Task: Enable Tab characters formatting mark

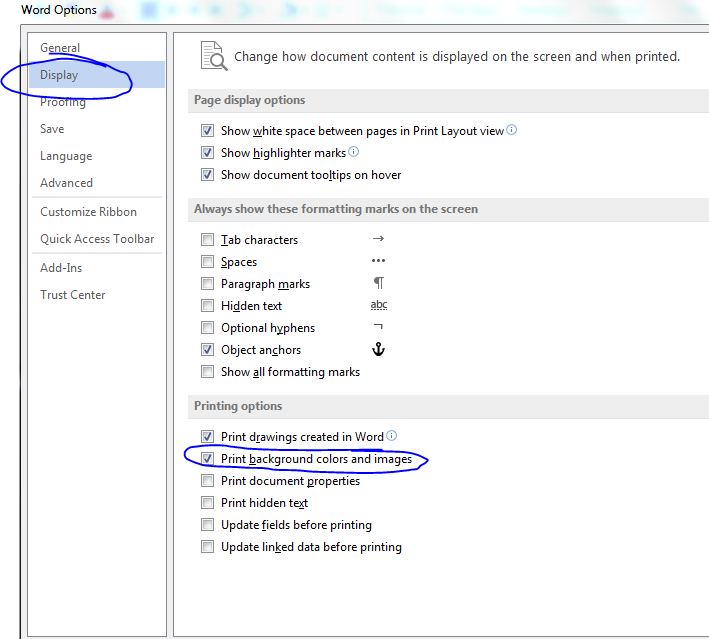Action: [x=207, y=240]
